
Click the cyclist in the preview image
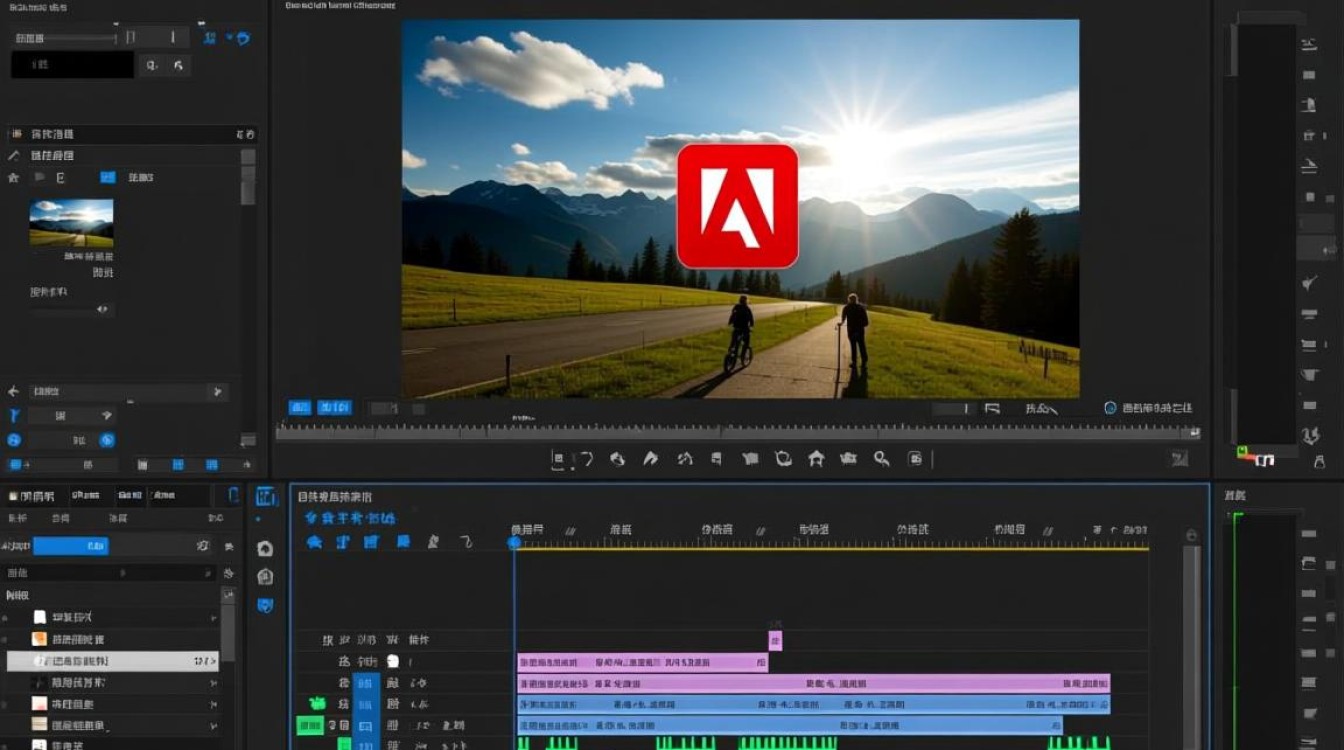click(x=740, y=333)
